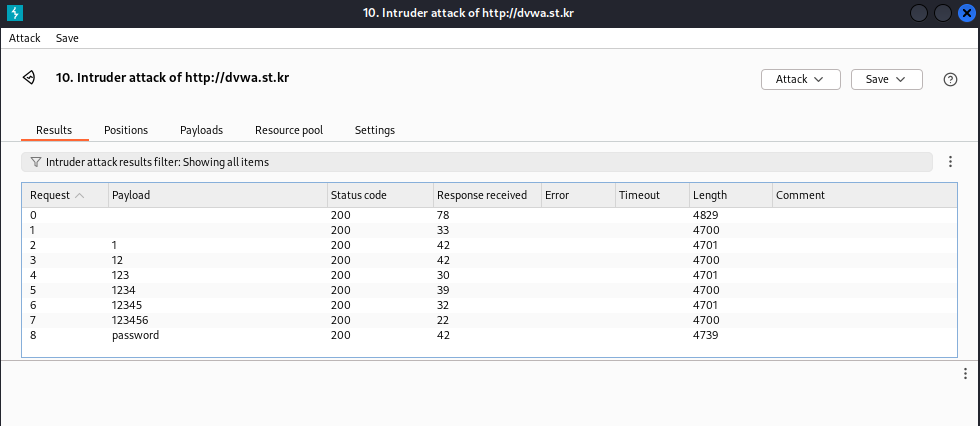Sort by Response received column header
980x426 pixels.
coord(487,196)
